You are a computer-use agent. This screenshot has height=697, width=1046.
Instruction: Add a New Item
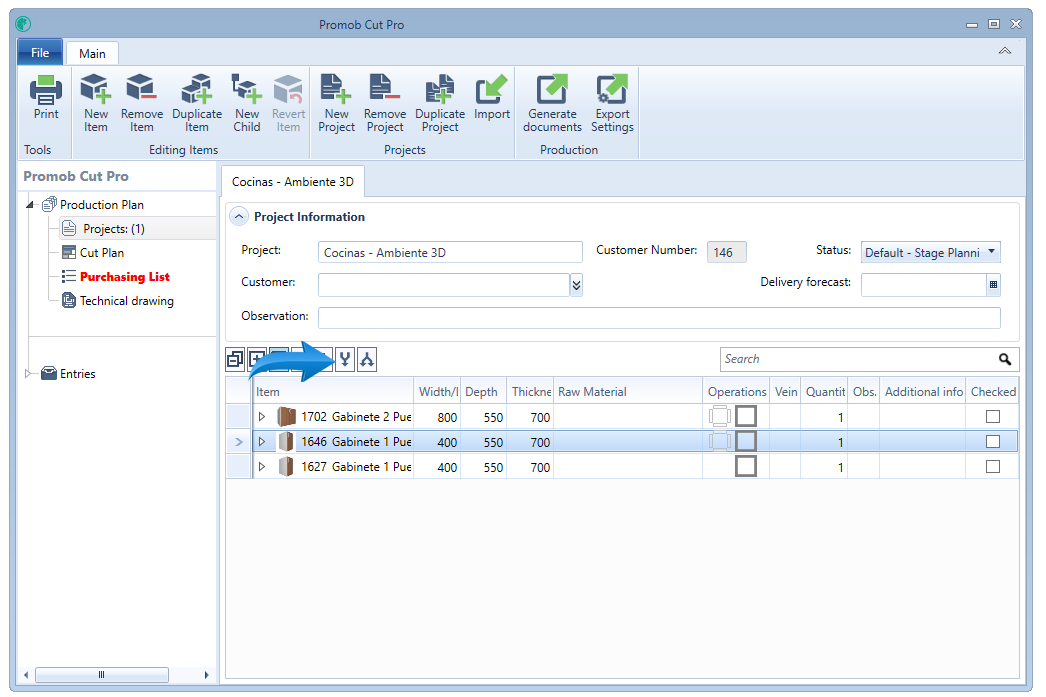click(95, 103)
